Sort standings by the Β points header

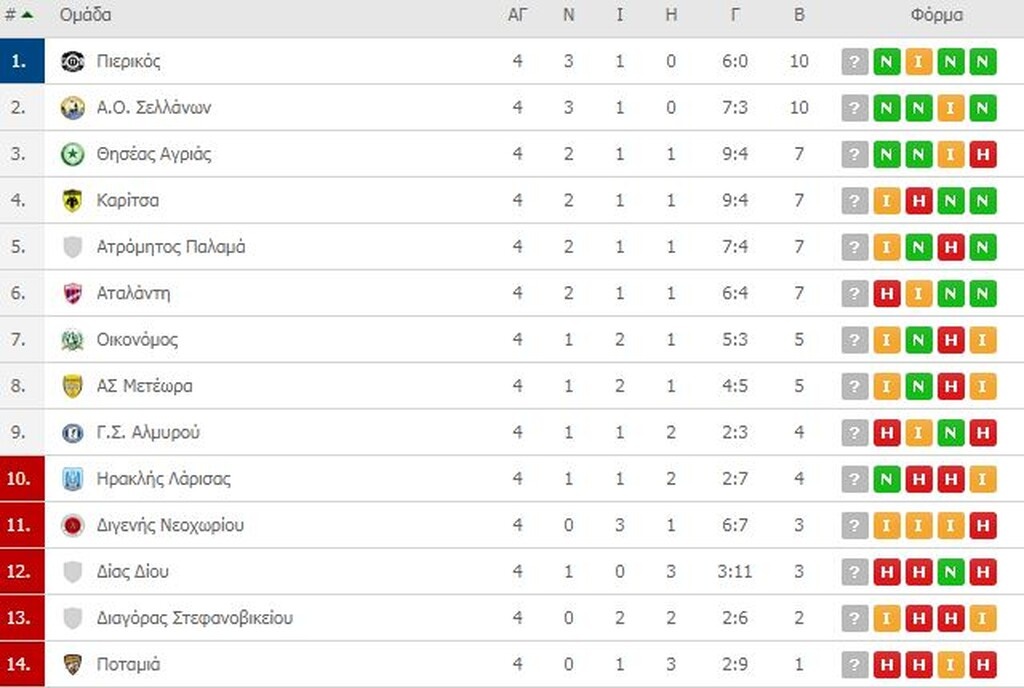tap(798, 15)
